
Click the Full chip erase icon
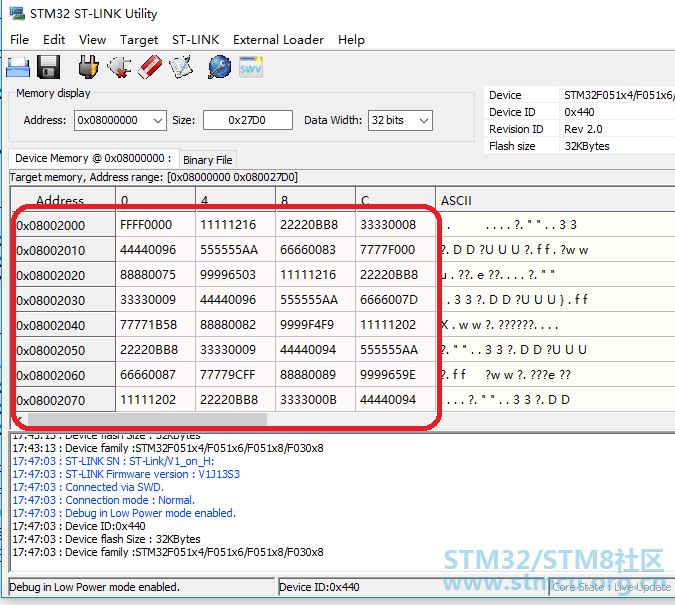point(150,67)
